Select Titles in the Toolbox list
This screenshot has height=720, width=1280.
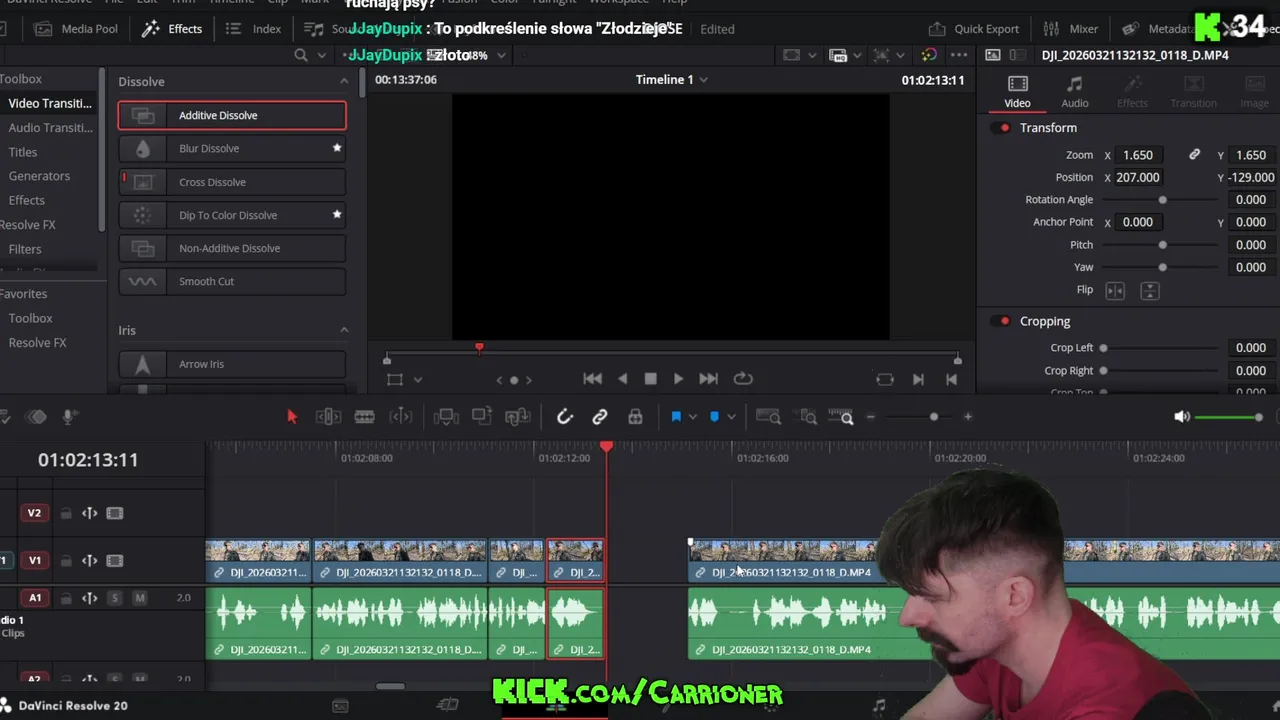(x=23, y=152)
